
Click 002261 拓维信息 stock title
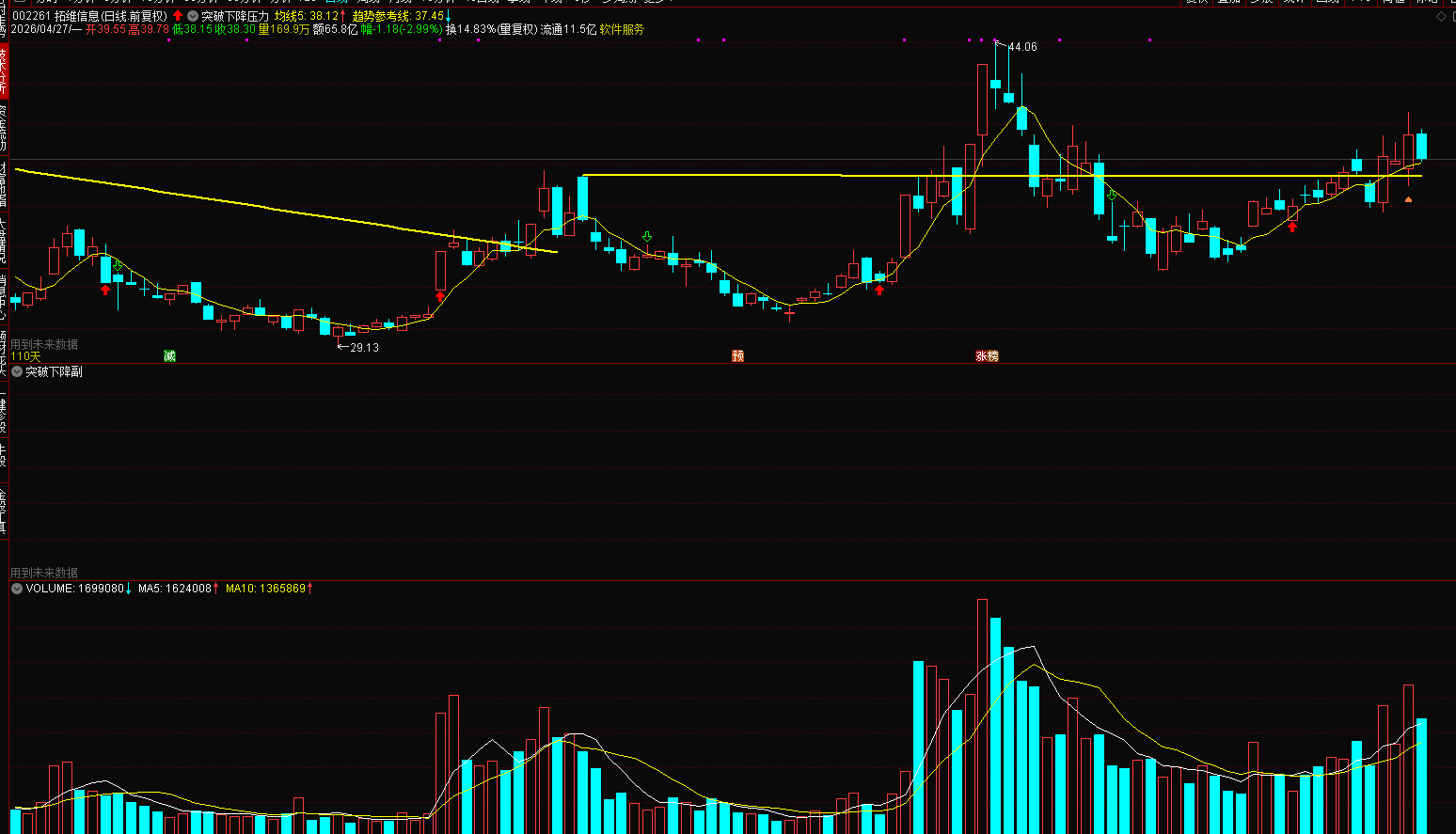90,16
